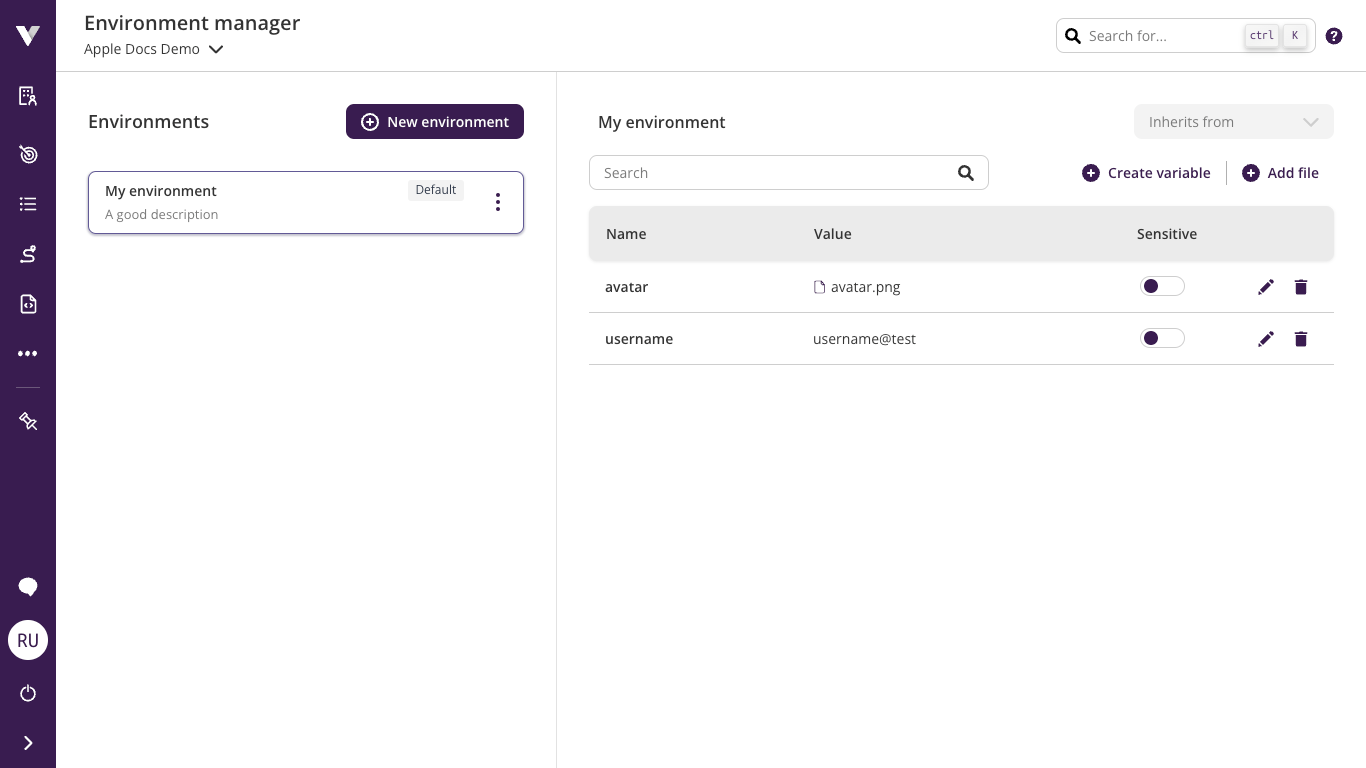
Task: Open the more options ellipsis in sidebar
Action: (28, 354)
